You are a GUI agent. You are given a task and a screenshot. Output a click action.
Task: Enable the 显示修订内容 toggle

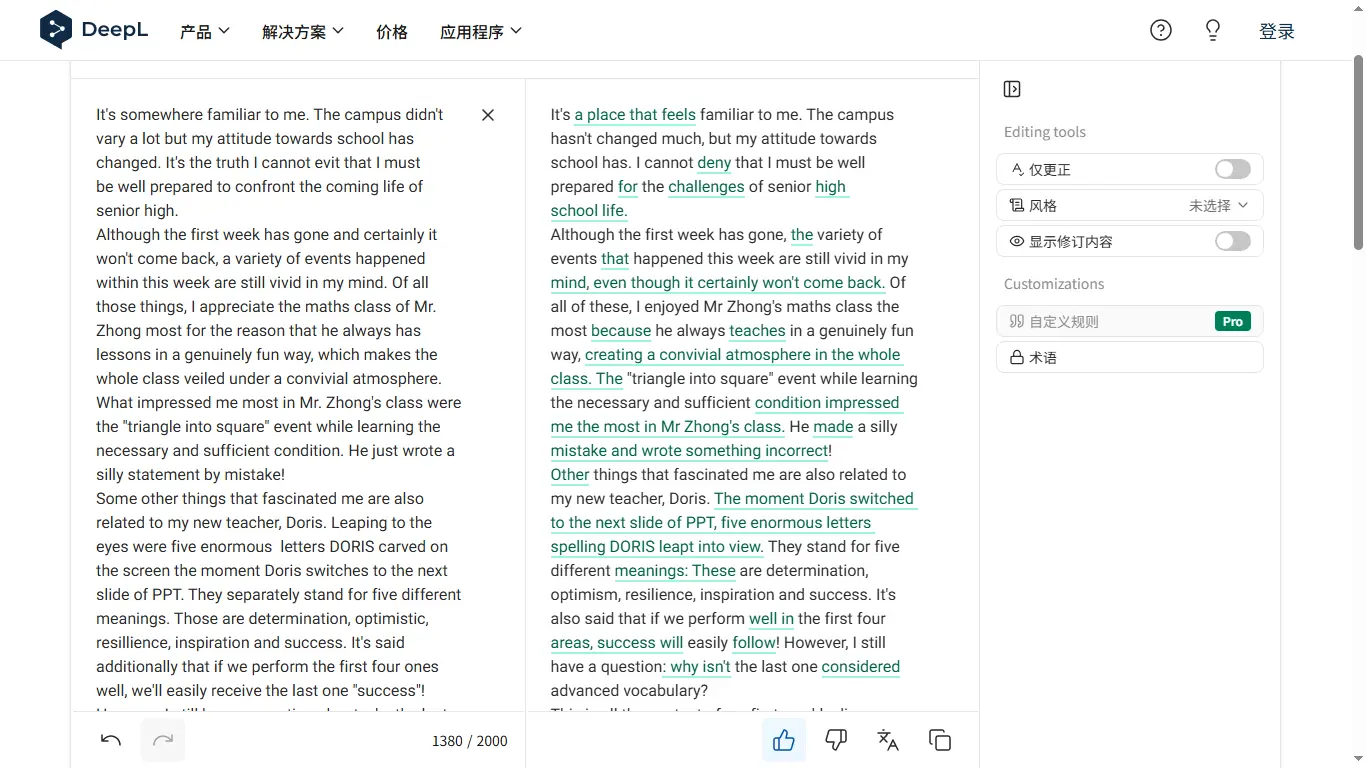tap(1232, 241)
